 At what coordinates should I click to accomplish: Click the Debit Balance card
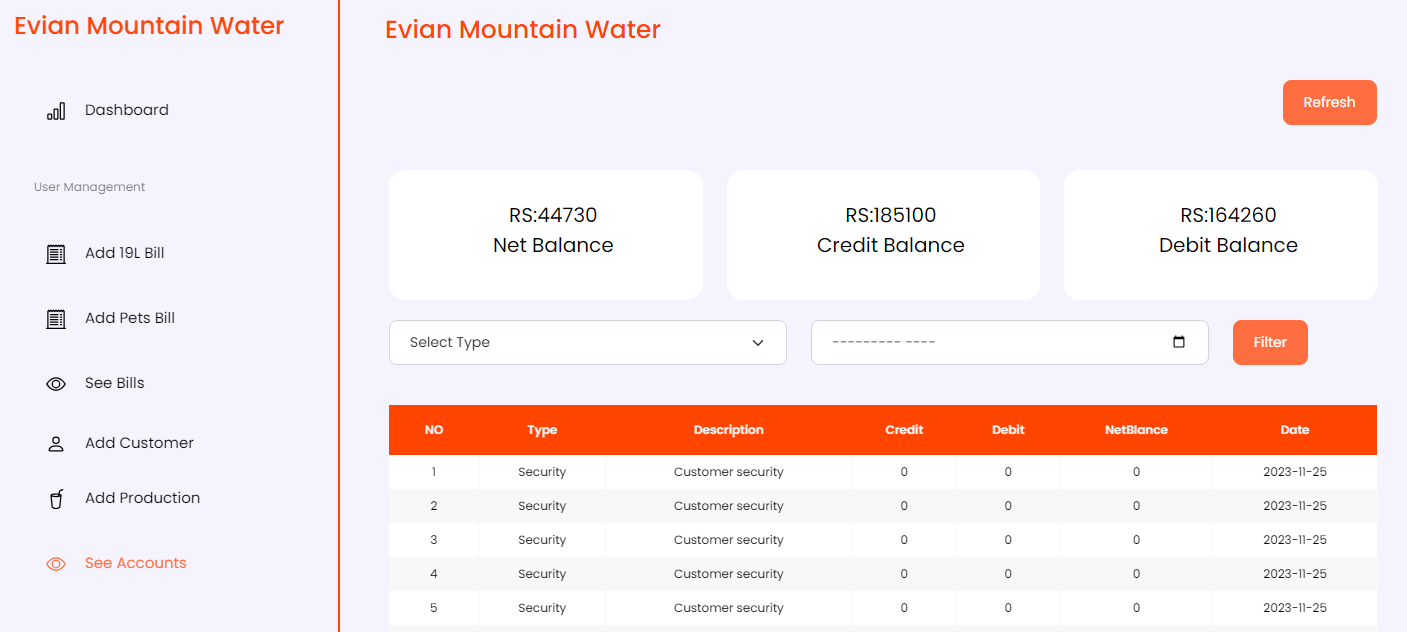pyautogui.click(x=1220, y=235)
